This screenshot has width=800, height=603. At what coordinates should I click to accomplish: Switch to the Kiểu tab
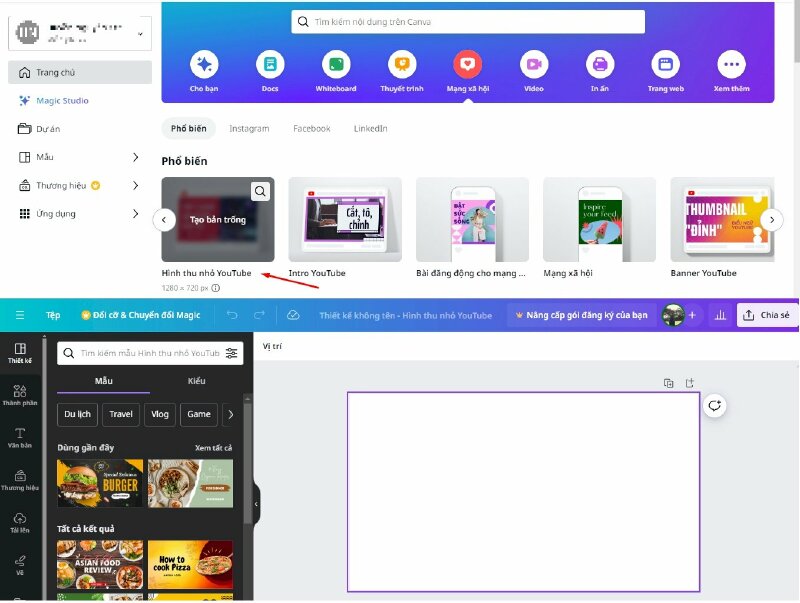[196, 381]
